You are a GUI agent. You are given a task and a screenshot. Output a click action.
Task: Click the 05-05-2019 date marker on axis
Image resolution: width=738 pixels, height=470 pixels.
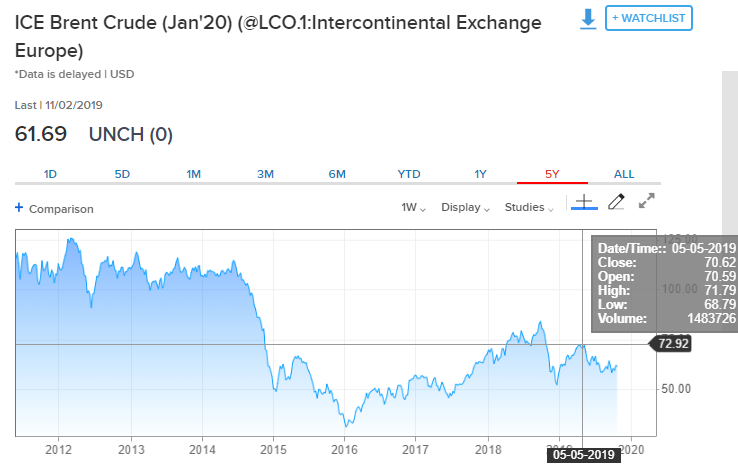click(x=582, y=454)
